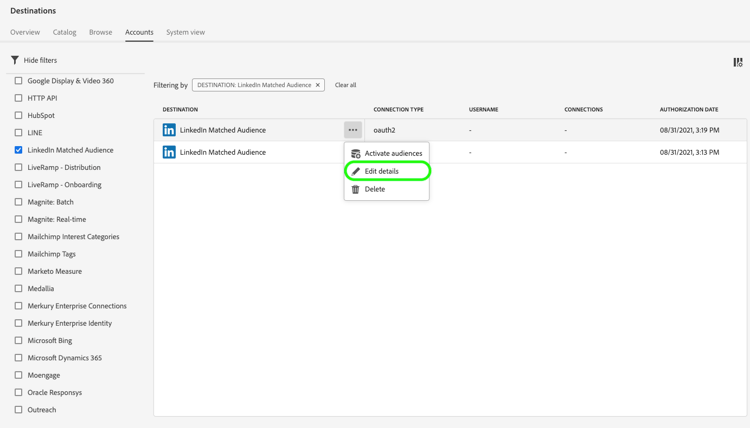Select the Magnite: Batch checkbox

18,202
